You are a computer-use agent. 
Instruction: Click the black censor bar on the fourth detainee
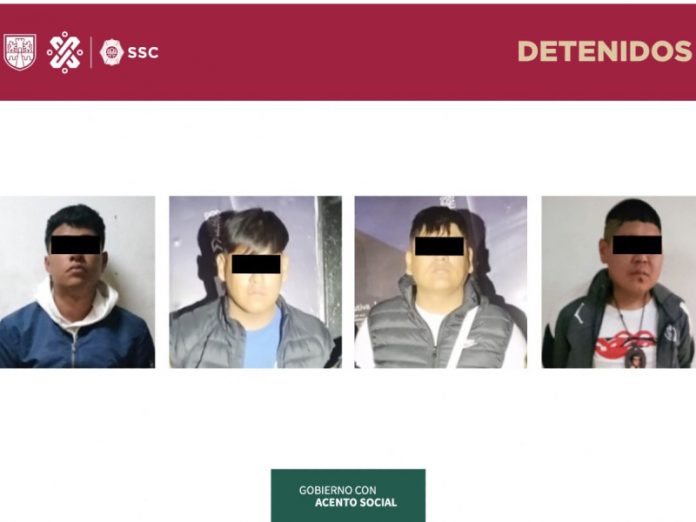(637, 245)
